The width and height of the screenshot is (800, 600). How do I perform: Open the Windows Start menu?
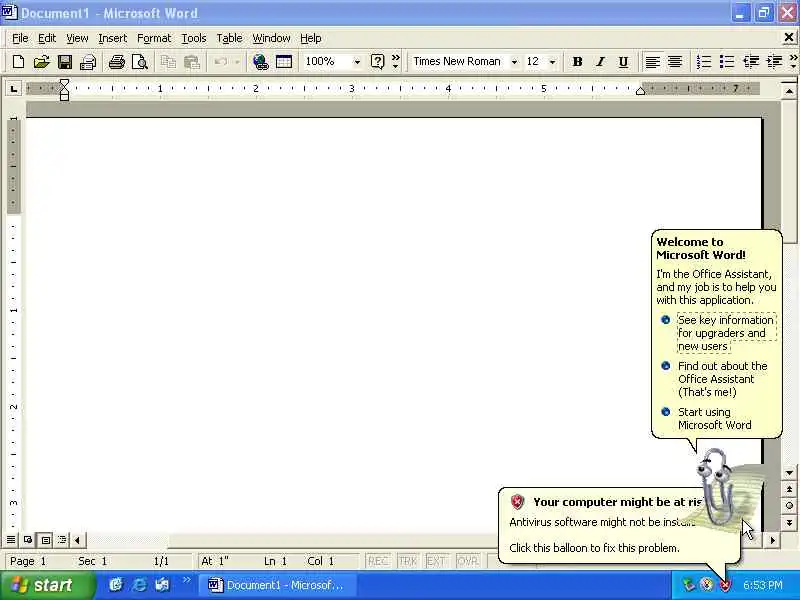[x=47, y=585]
